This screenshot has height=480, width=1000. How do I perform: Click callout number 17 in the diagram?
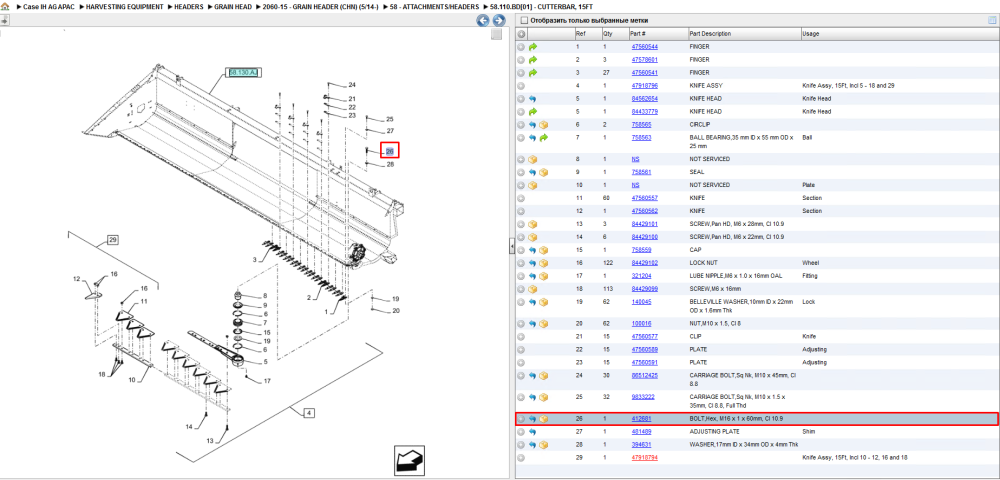pyautogui.click(x=267, y=381)
